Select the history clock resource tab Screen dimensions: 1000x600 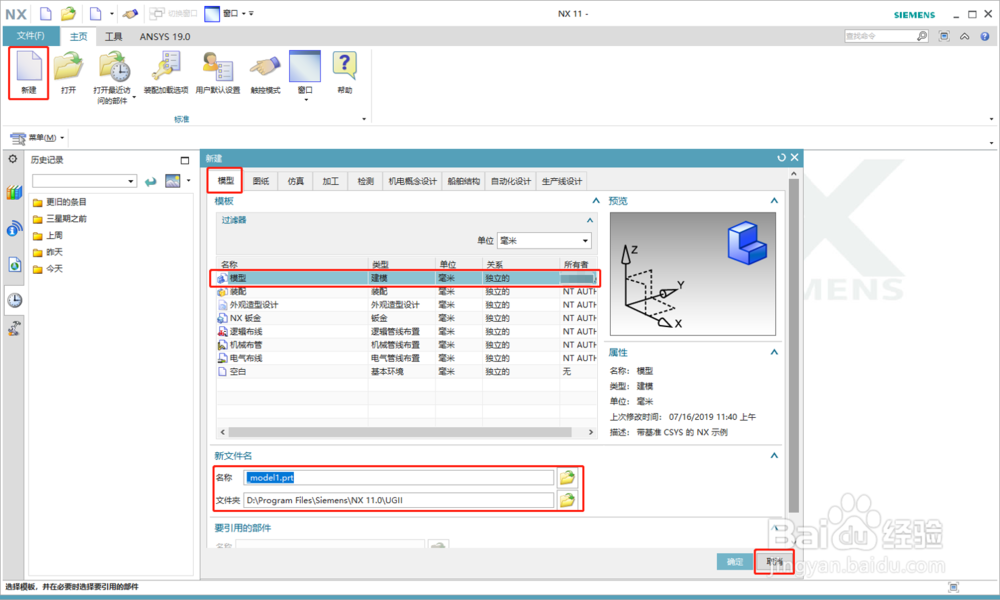[x=14, y=300]
